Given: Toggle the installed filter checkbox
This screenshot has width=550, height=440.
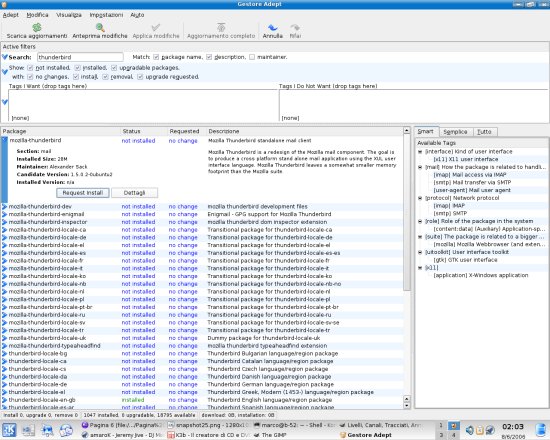Looking at the screenshot, I should click(x=78, y=68).
